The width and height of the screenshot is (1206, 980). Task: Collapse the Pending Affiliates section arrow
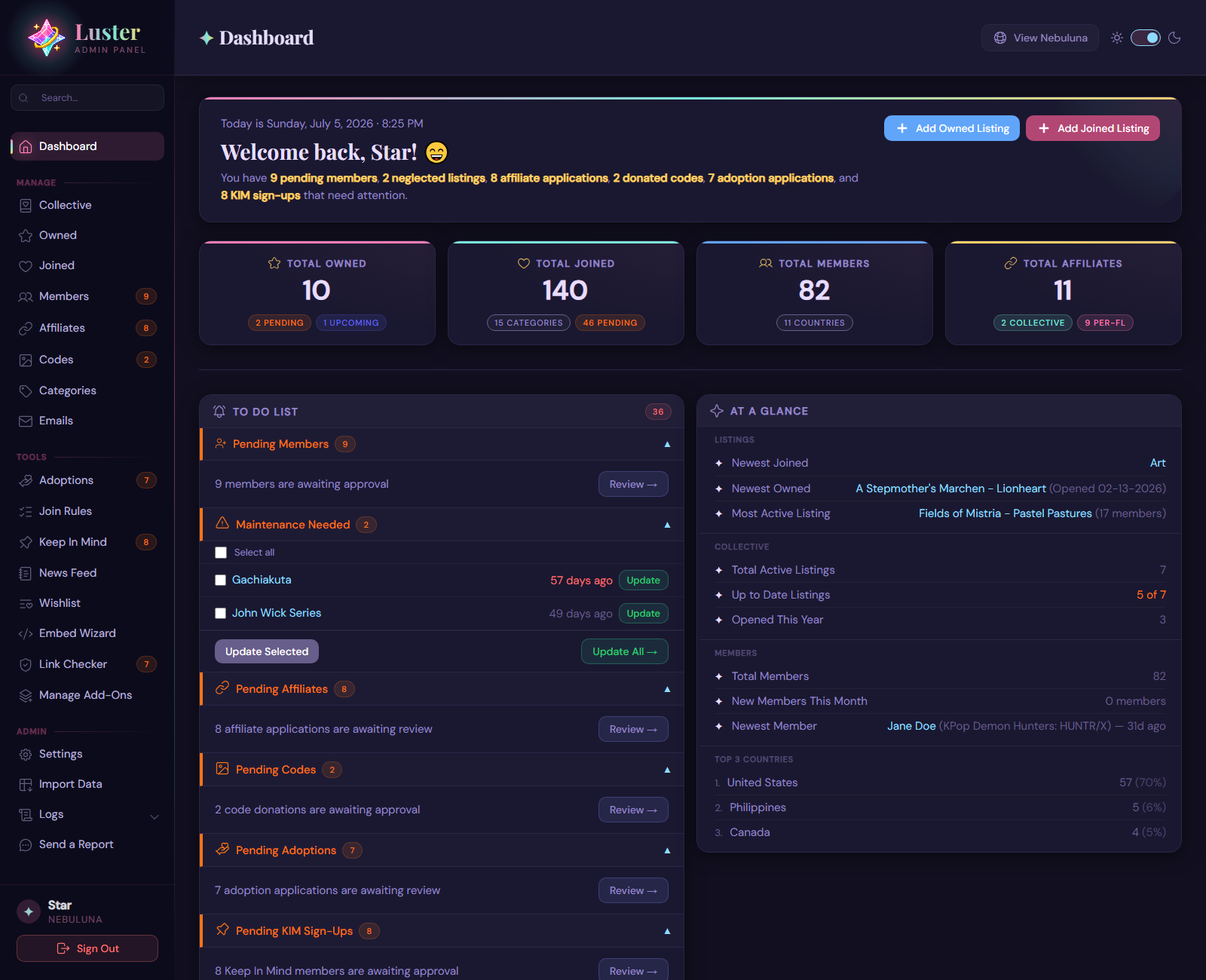[667, 689]
